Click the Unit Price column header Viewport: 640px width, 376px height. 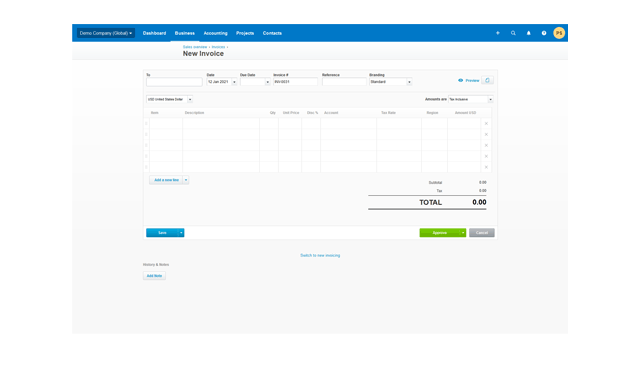click(x=291, y=113)
